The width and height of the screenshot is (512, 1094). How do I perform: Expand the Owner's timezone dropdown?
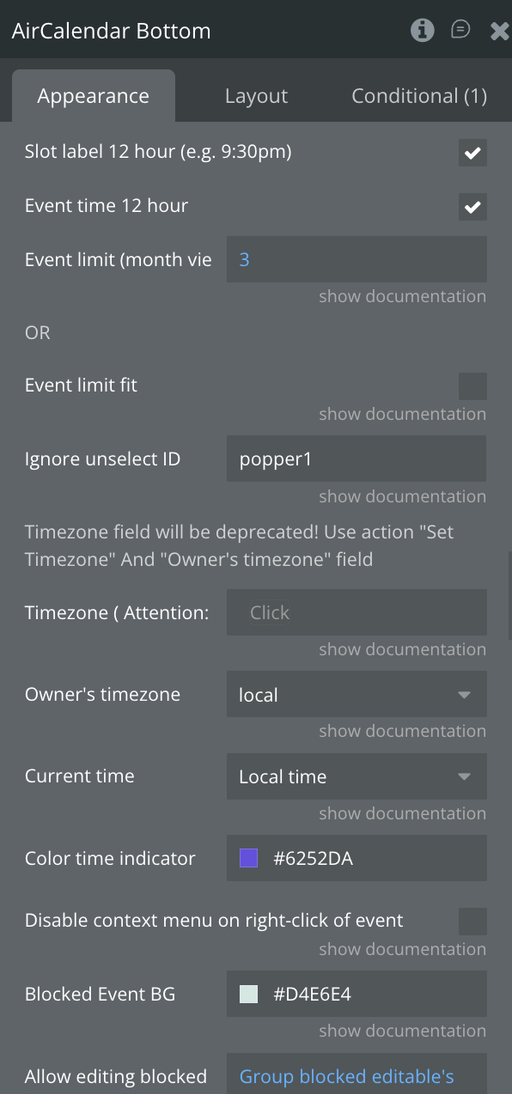click(x=356, y=694)
